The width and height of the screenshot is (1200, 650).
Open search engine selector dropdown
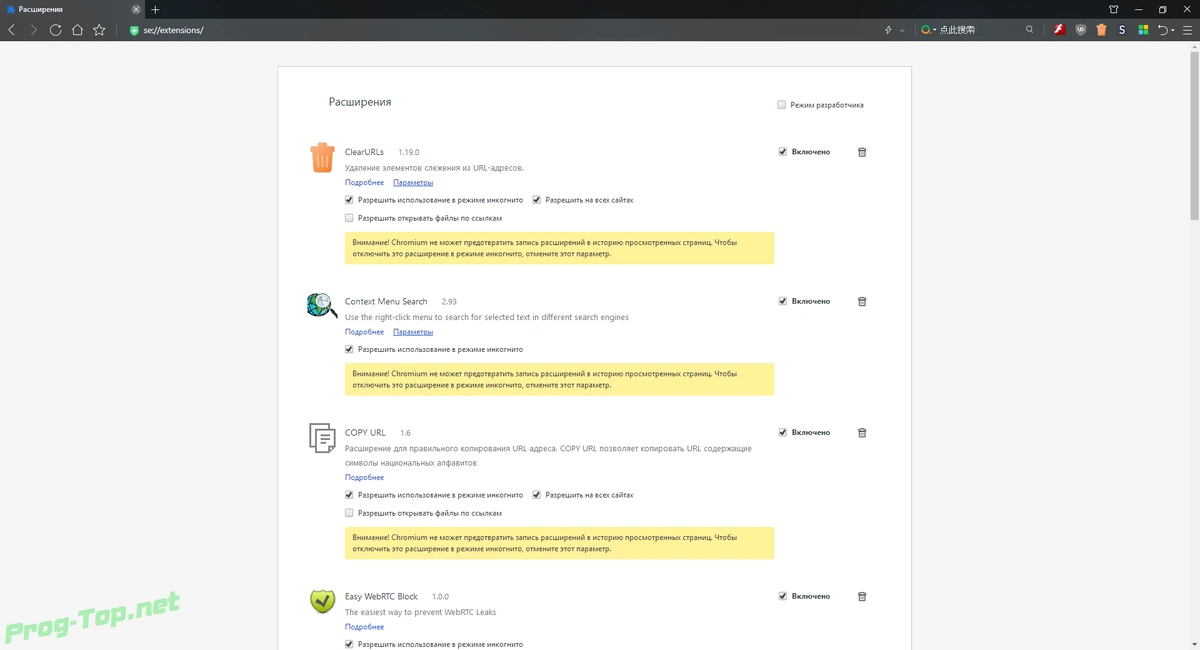(929, 30)
